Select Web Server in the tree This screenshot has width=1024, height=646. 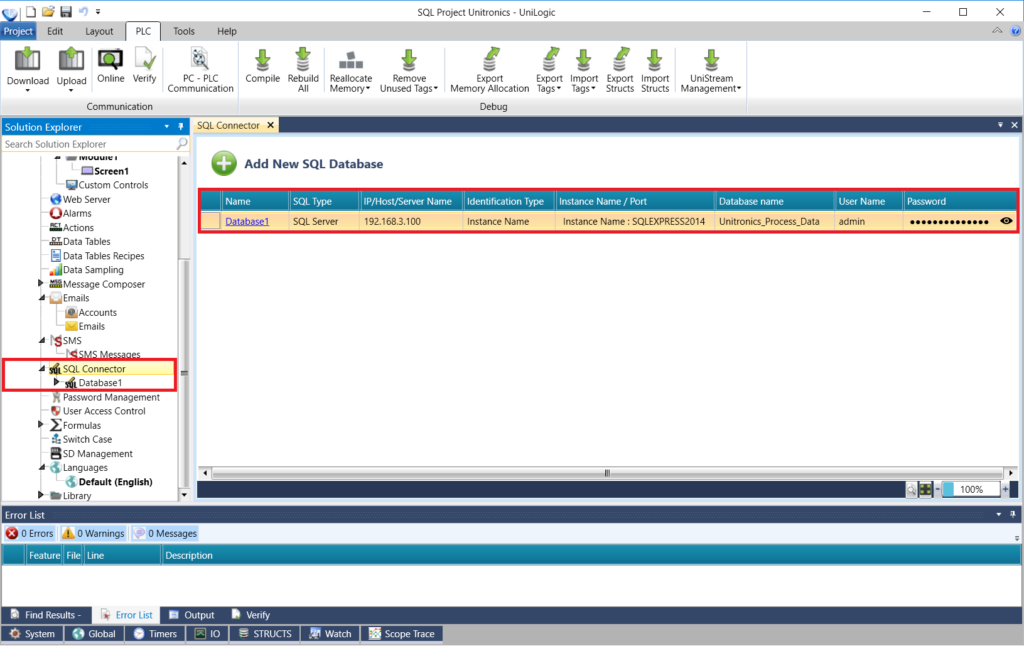point(80,199)
